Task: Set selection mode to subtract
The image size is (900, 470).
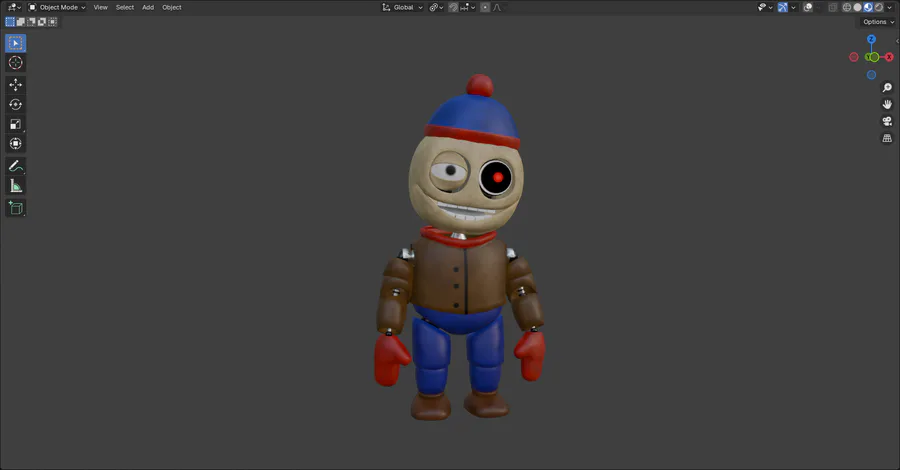Action: click(x=31, y=22)
